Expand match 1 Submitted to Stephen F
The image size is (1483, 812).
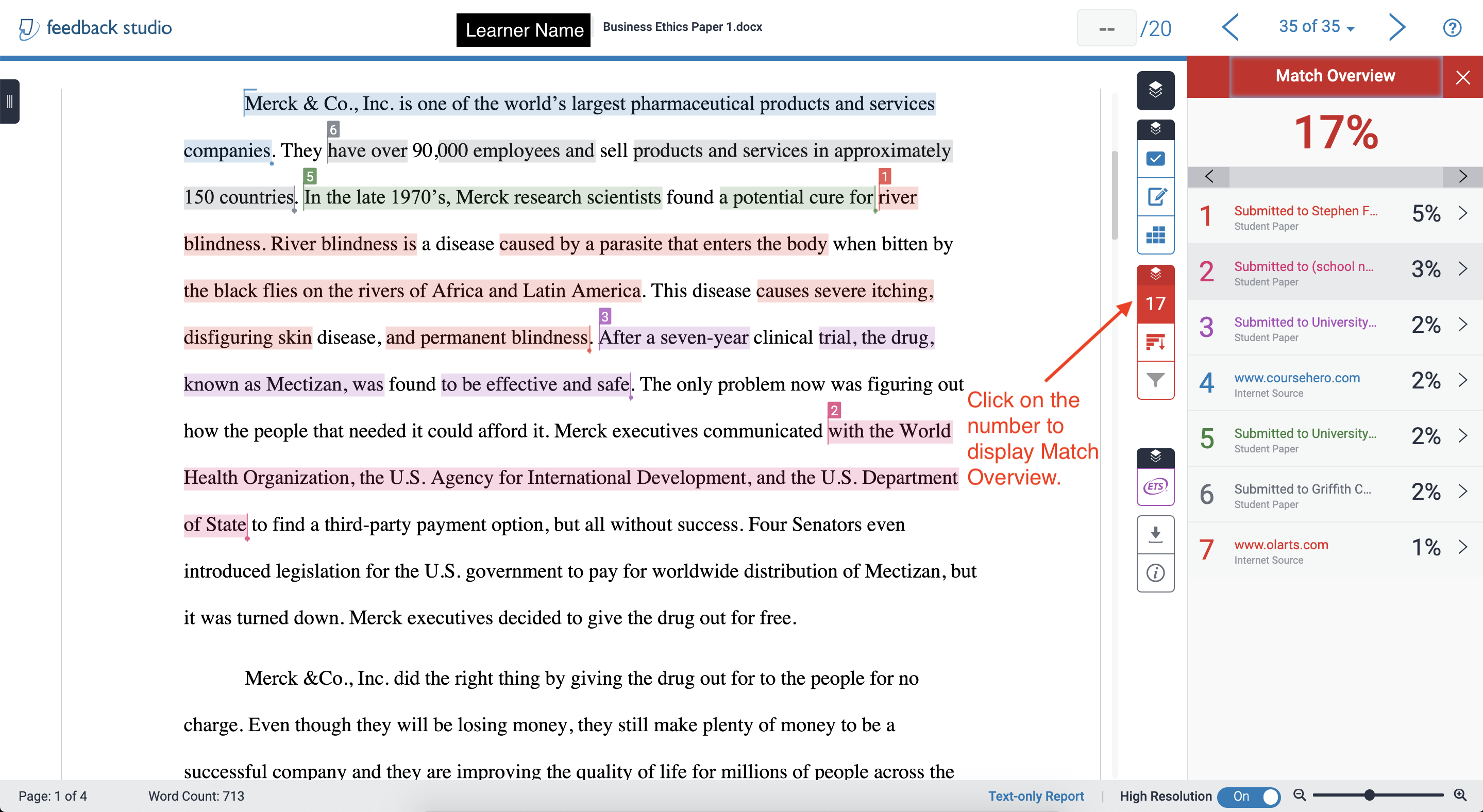pos(1463,213)
